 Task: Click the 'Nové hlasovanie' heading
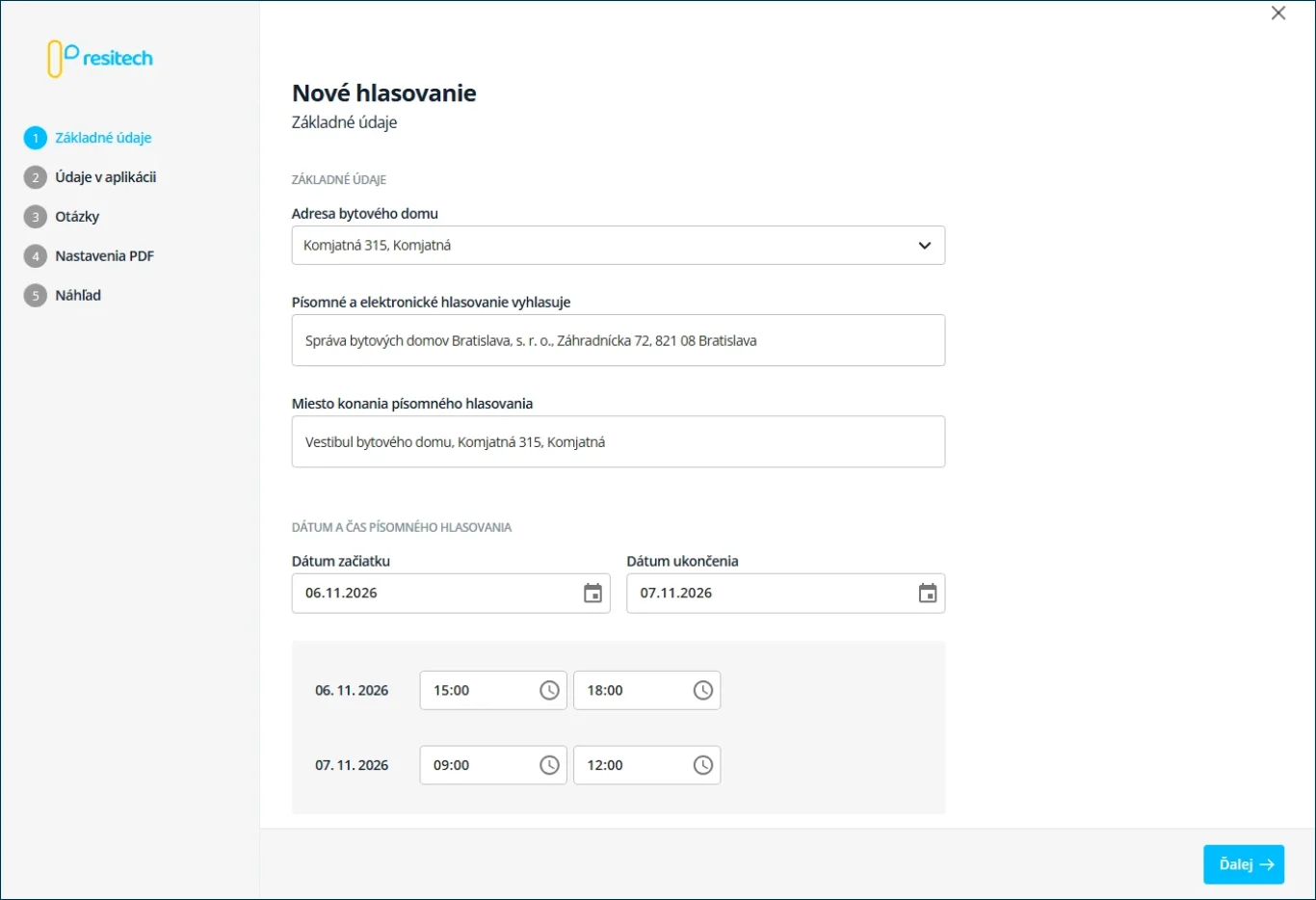tap(384, 93)
